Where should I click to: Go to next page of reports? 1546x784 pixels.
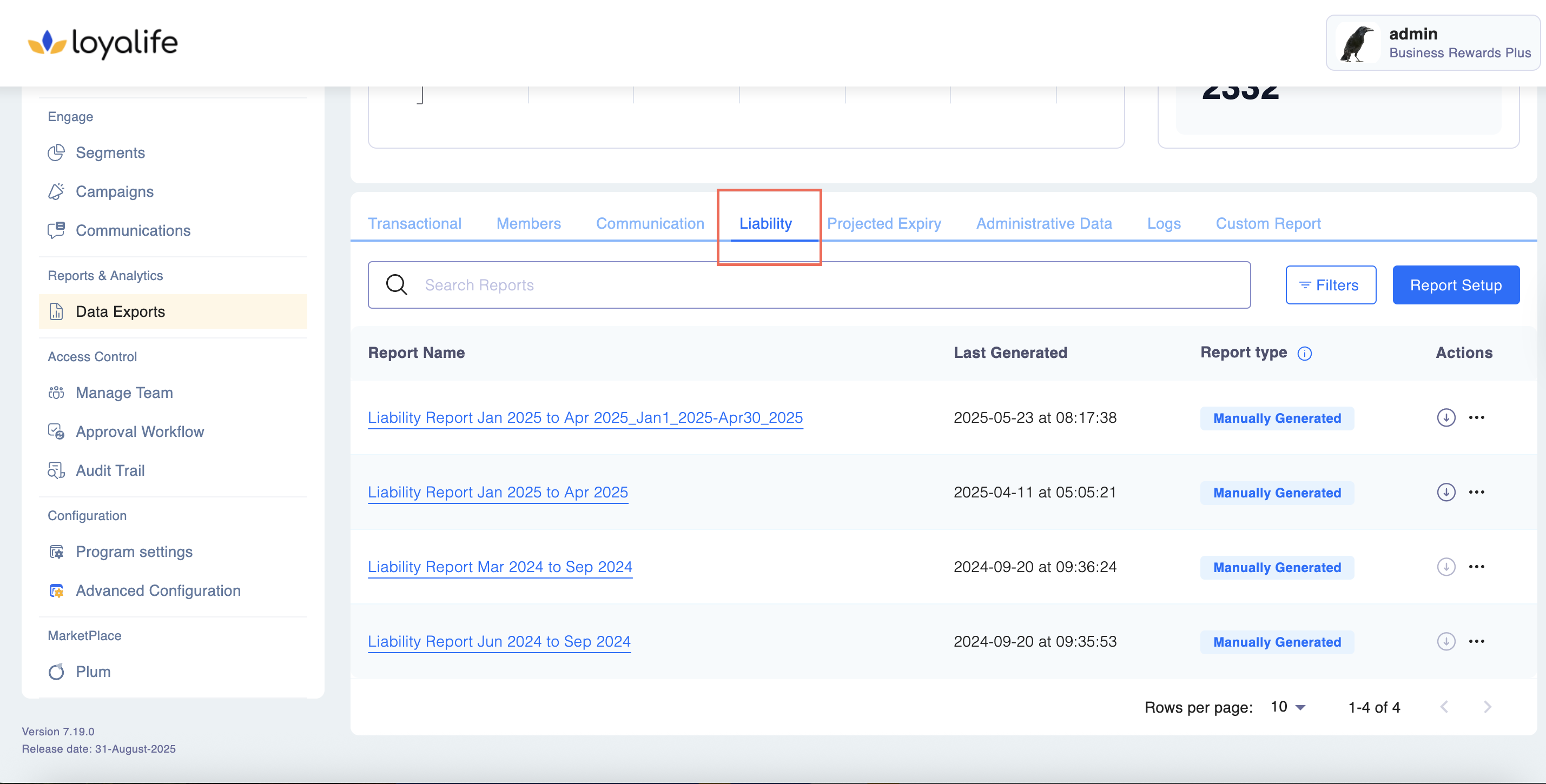click(x=1486, y=707)
